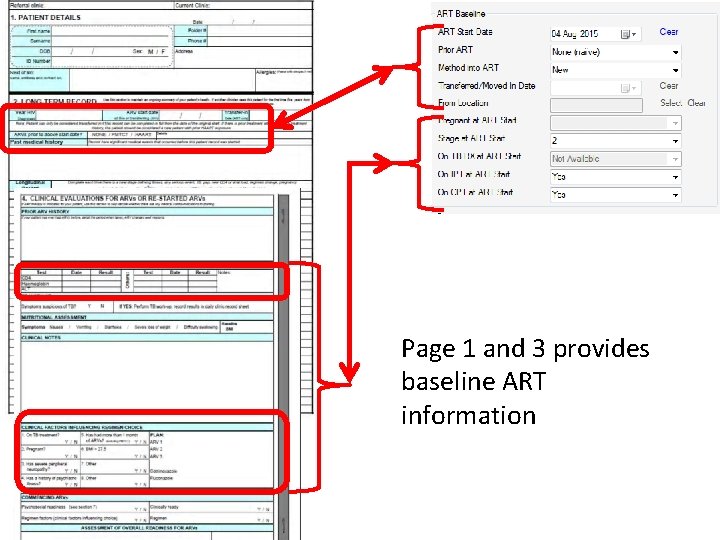Screen dimensions: 720x540
Task: Click the Transferred/Moved In Date label
Action: 487,85
